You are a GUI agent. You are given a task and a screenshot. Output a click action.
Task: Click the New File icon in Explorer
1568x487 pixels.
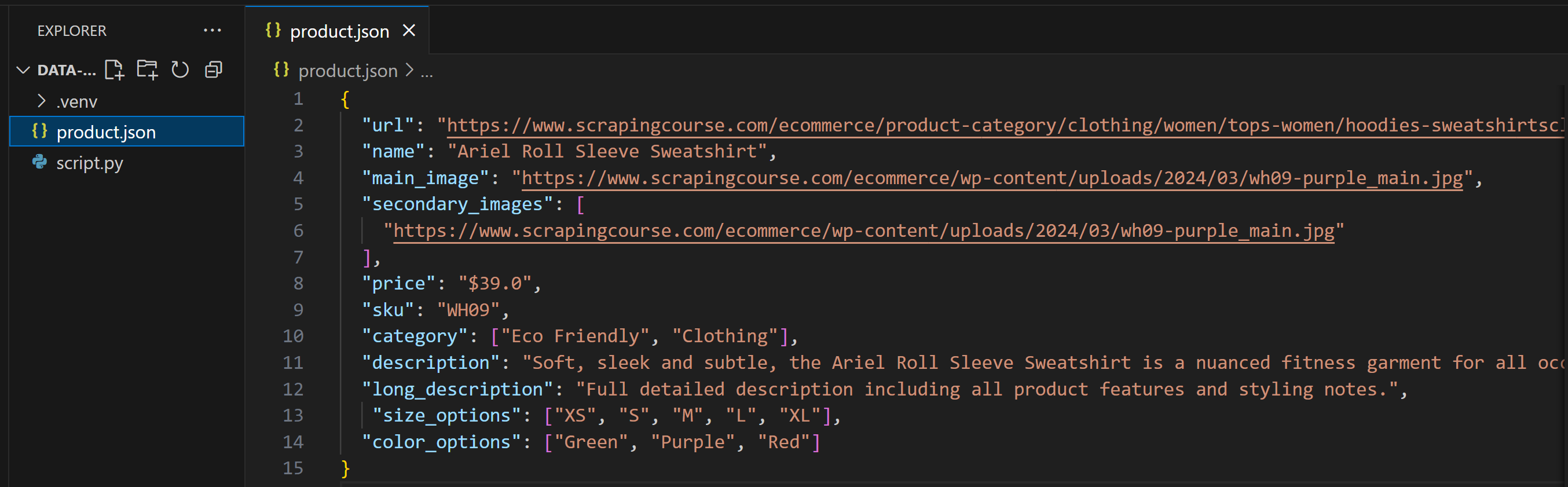[114, 70]
